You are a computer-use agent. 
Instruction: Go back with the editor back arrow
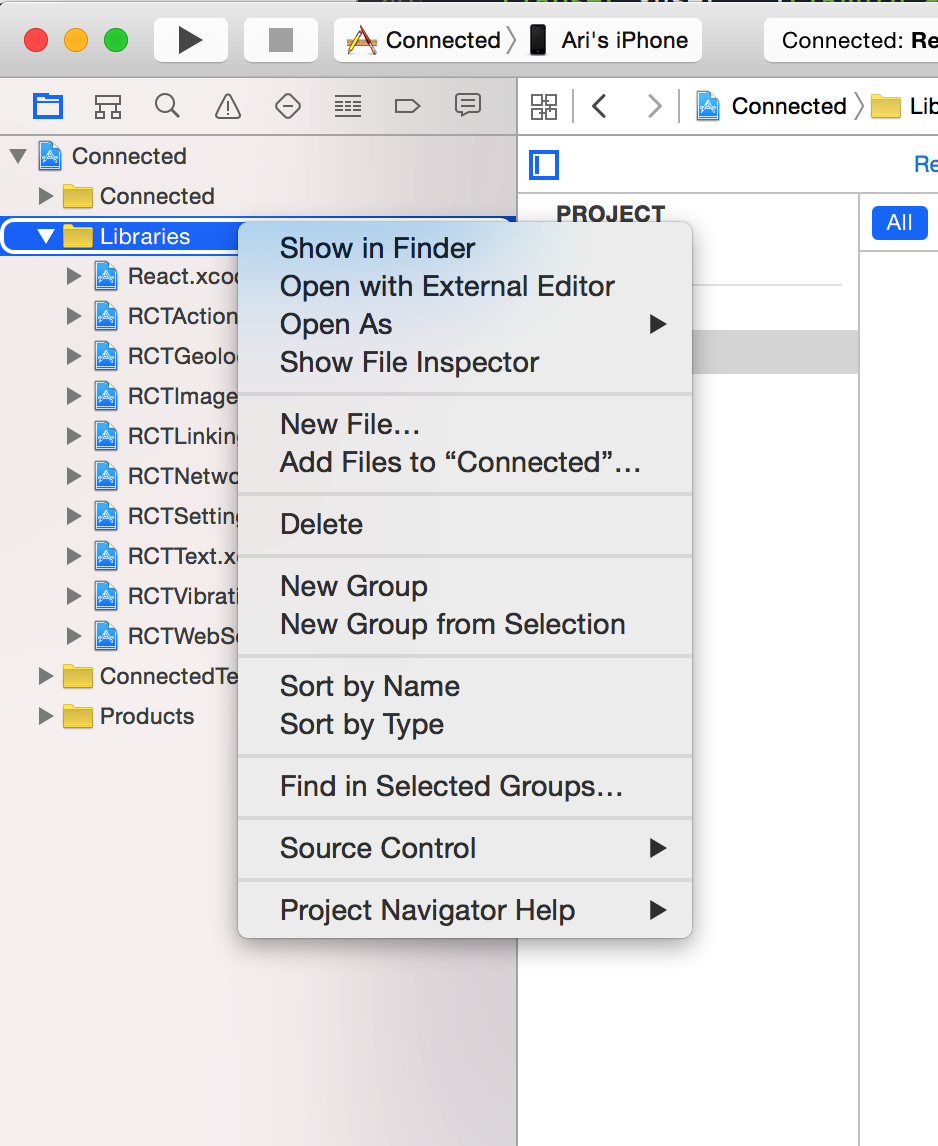600,107
